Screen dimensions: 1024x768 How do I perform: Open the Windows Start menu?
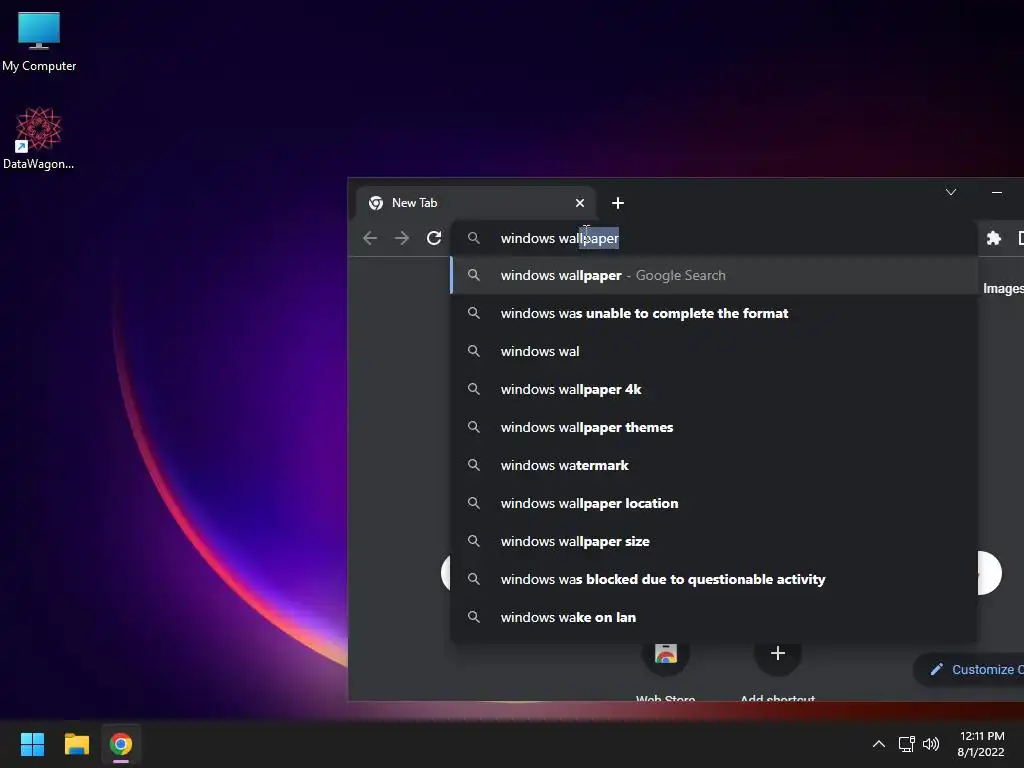tap(32, 744)
